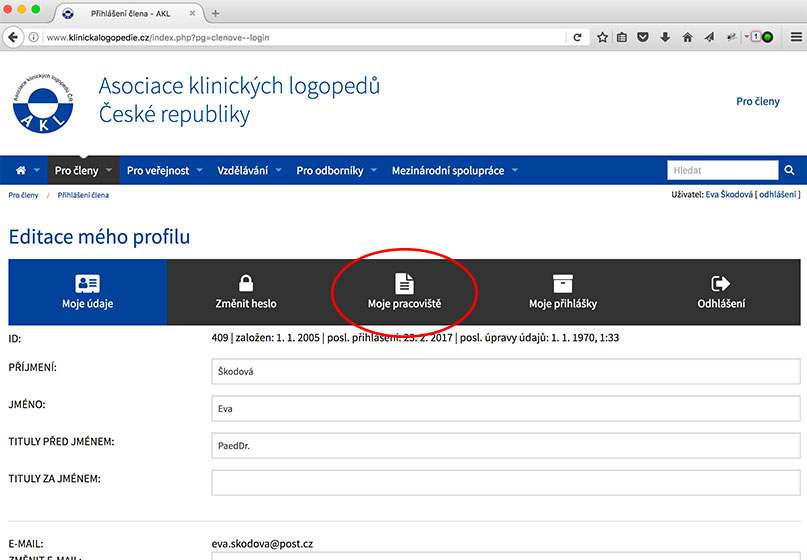Bookmark this page with the star icon
Image resolution: width=807 pixels, height=560 pixels.
click(x=602, y=37)
